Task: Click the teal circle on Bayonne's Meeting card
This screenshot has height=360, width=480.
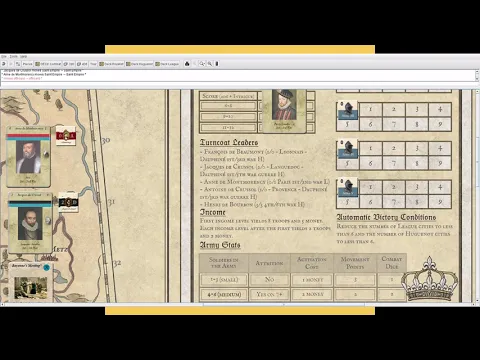Action: [46, 267]
